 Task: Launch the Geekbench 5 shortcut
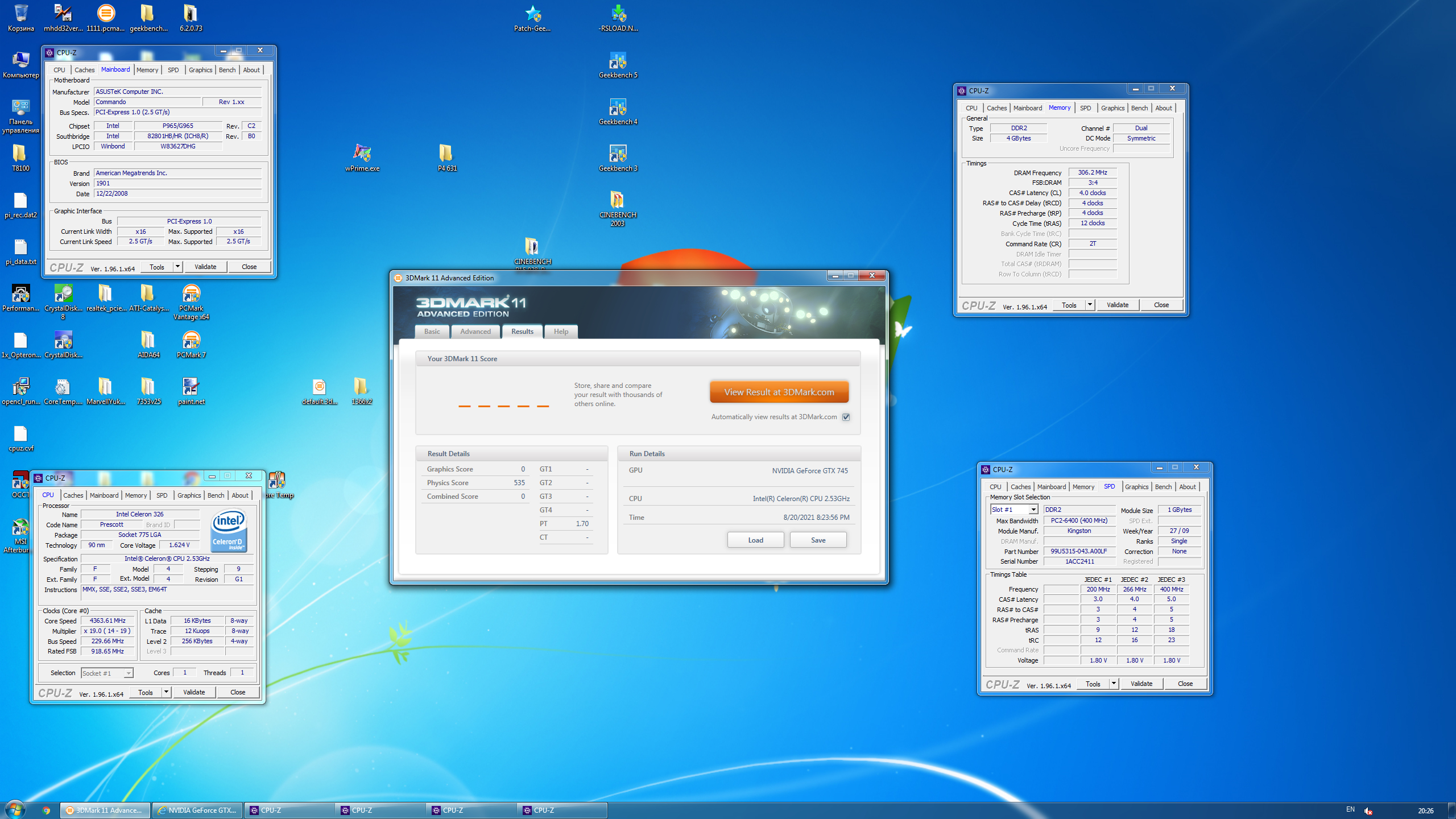[618, 64]
